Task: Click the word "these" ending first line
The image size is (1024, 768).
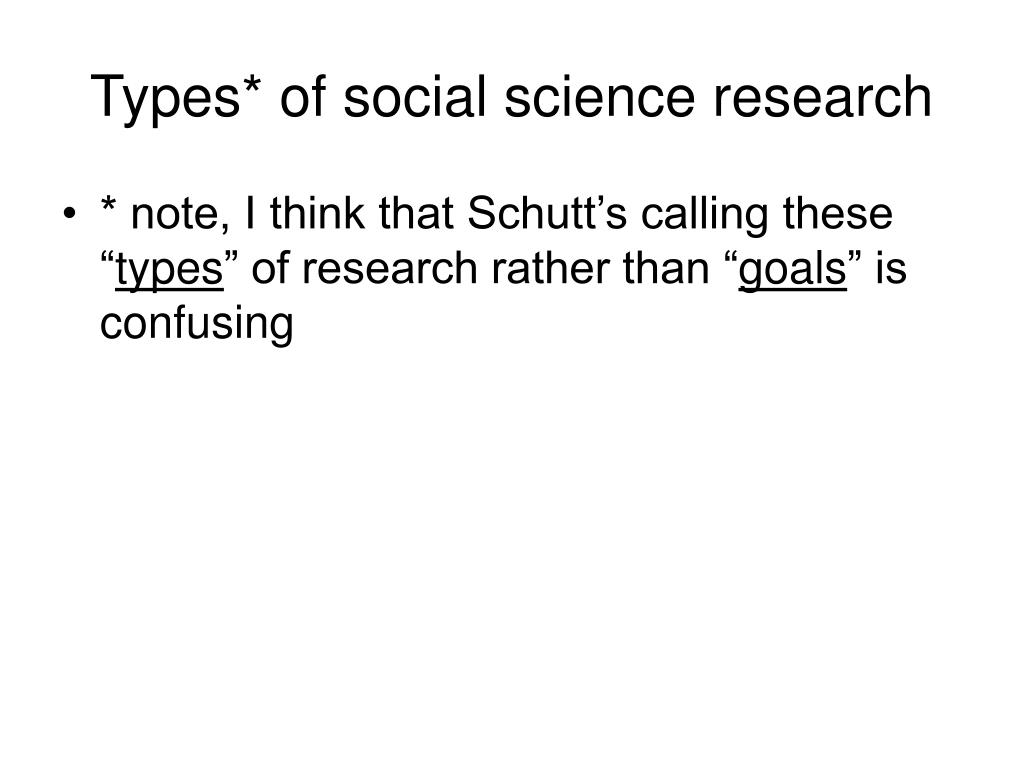Action: click(x=837, y=213)
